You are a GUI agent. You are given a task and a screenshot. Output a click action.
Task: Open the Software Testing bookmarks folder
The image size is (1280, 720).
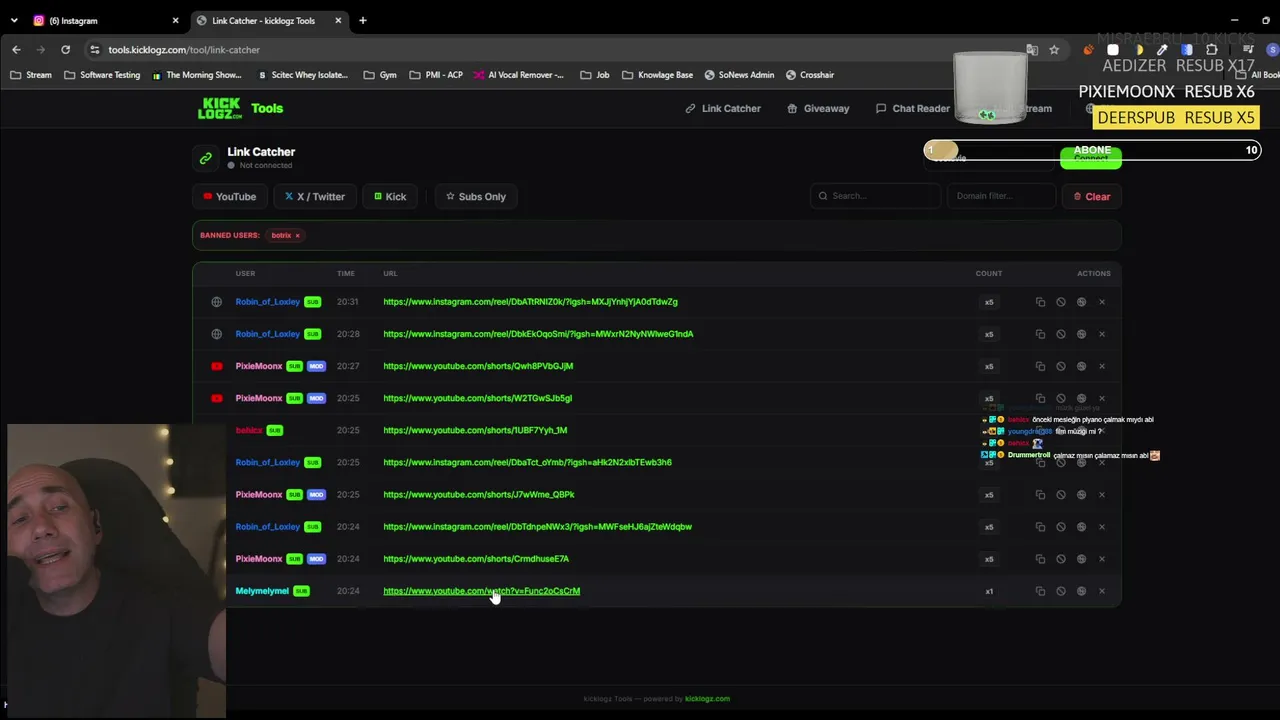101,75
